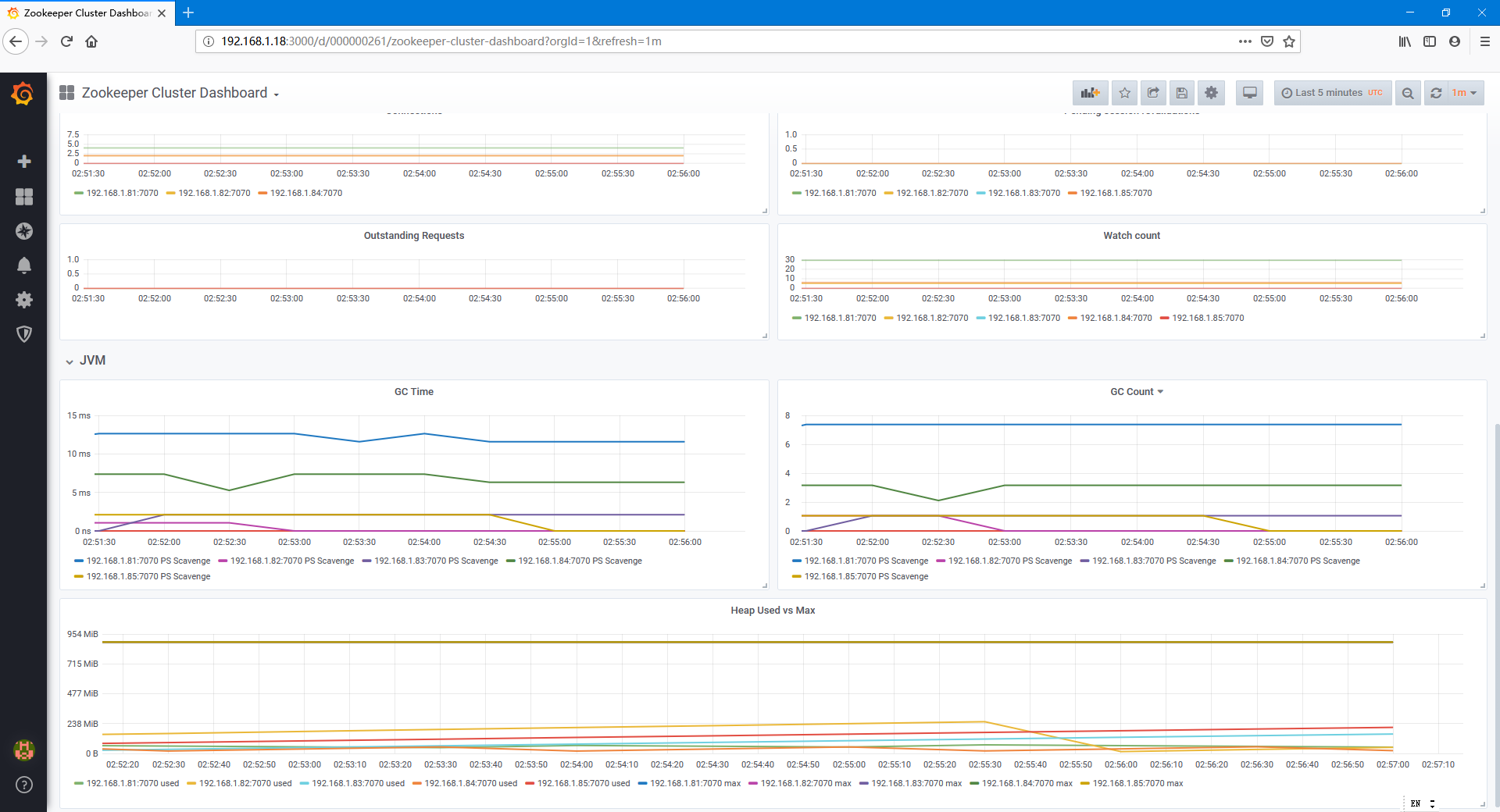Open Firefox account icon

[1455, 41]
